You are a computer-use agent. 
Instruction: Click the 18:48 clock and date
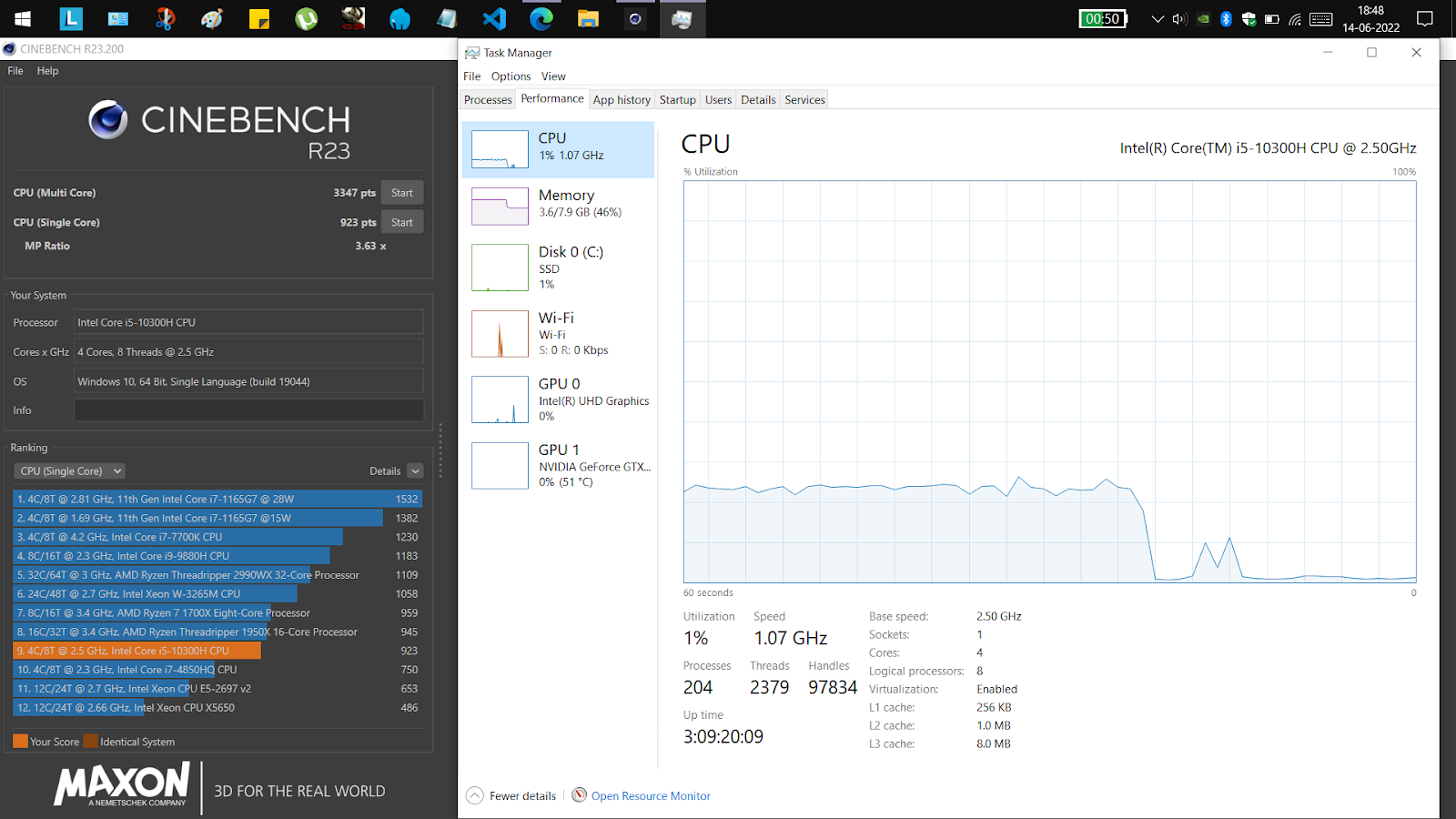click(1370, 18)
